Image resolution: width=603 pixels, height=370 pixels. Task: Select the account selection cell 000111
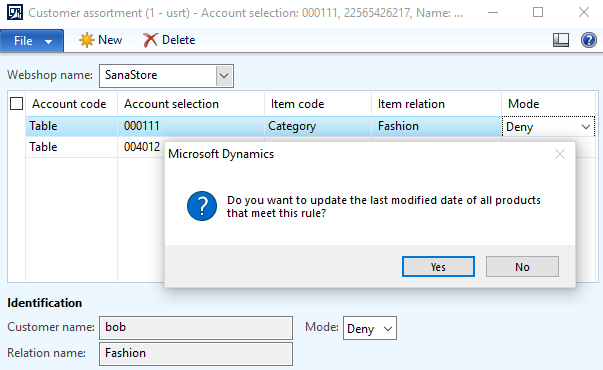click(x=191, y=126)
